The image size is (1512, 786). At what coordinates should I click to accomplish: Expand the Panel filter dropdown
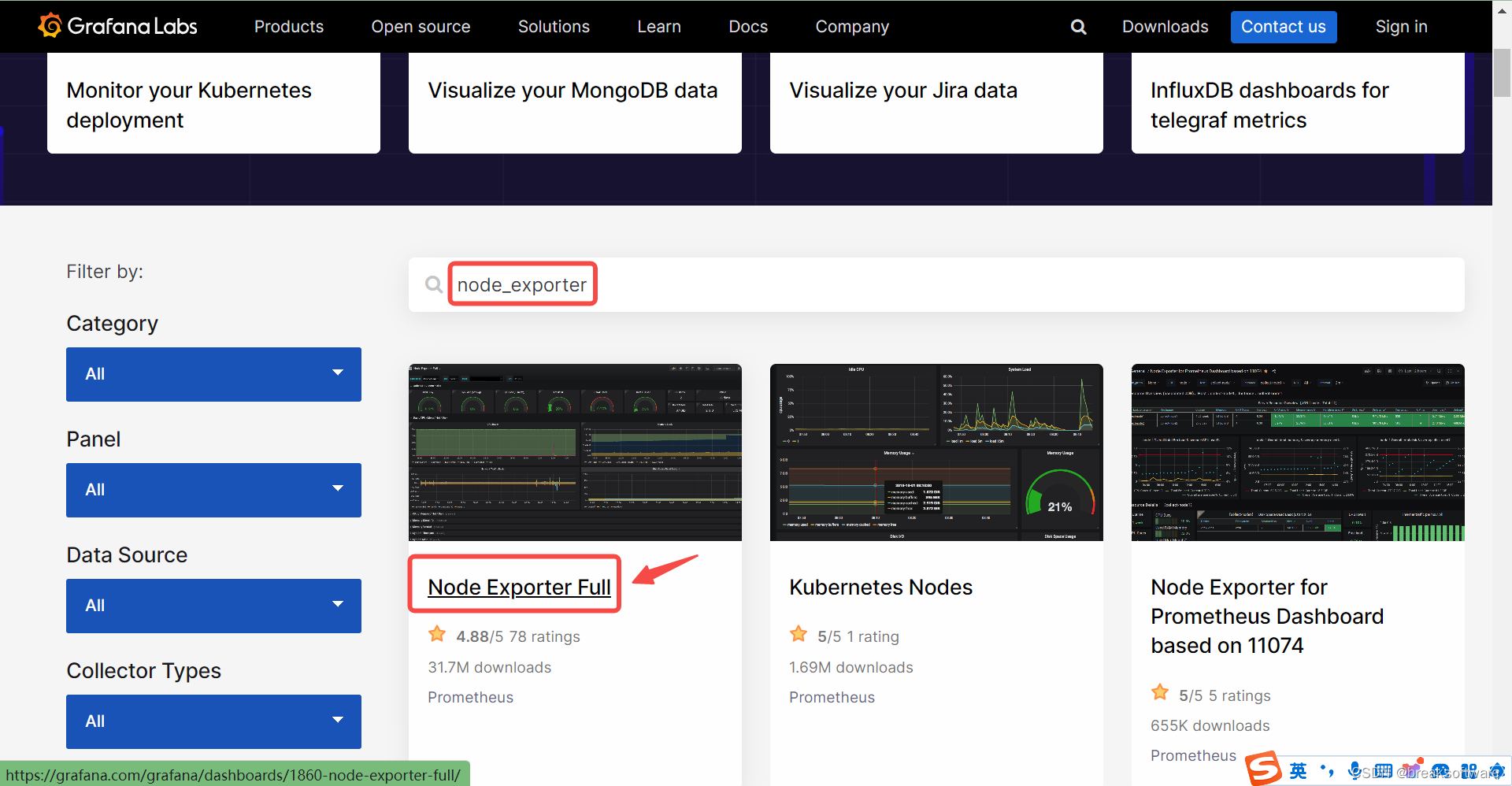(213, 490)
